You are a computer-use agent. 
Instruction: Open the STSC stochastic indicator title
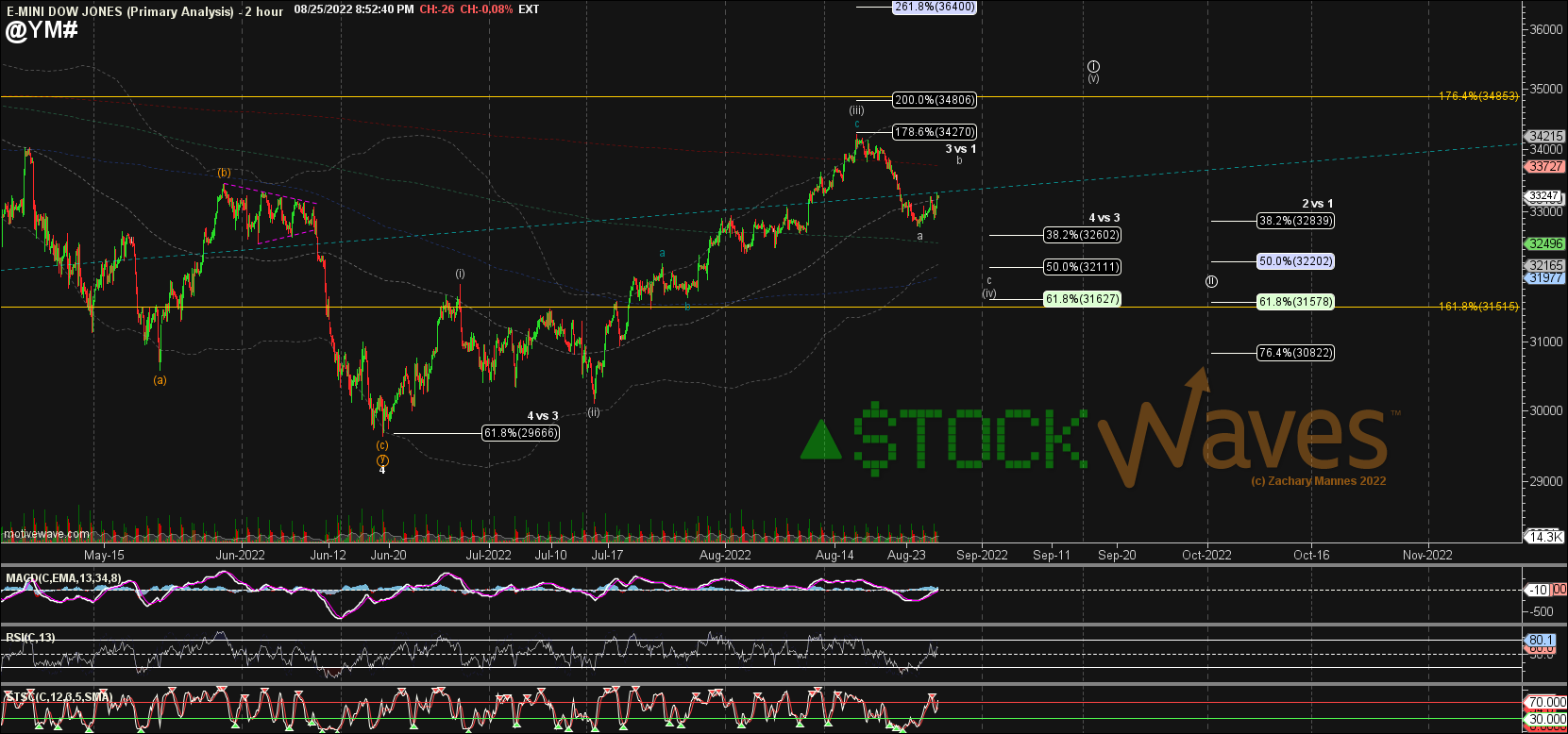(59, 697)
